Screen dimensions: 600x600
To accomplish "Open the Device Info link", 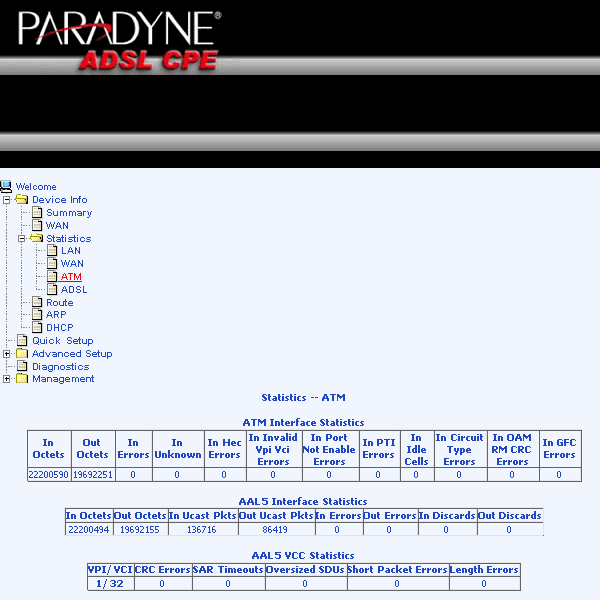I will pos(60,200).
